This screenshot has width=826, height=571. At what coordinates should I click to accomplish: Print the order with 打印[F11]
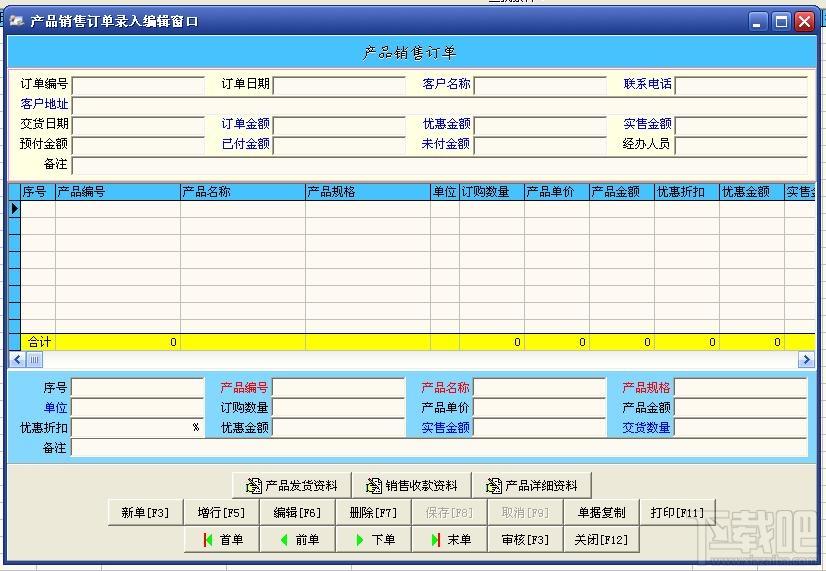coord(677,513)
